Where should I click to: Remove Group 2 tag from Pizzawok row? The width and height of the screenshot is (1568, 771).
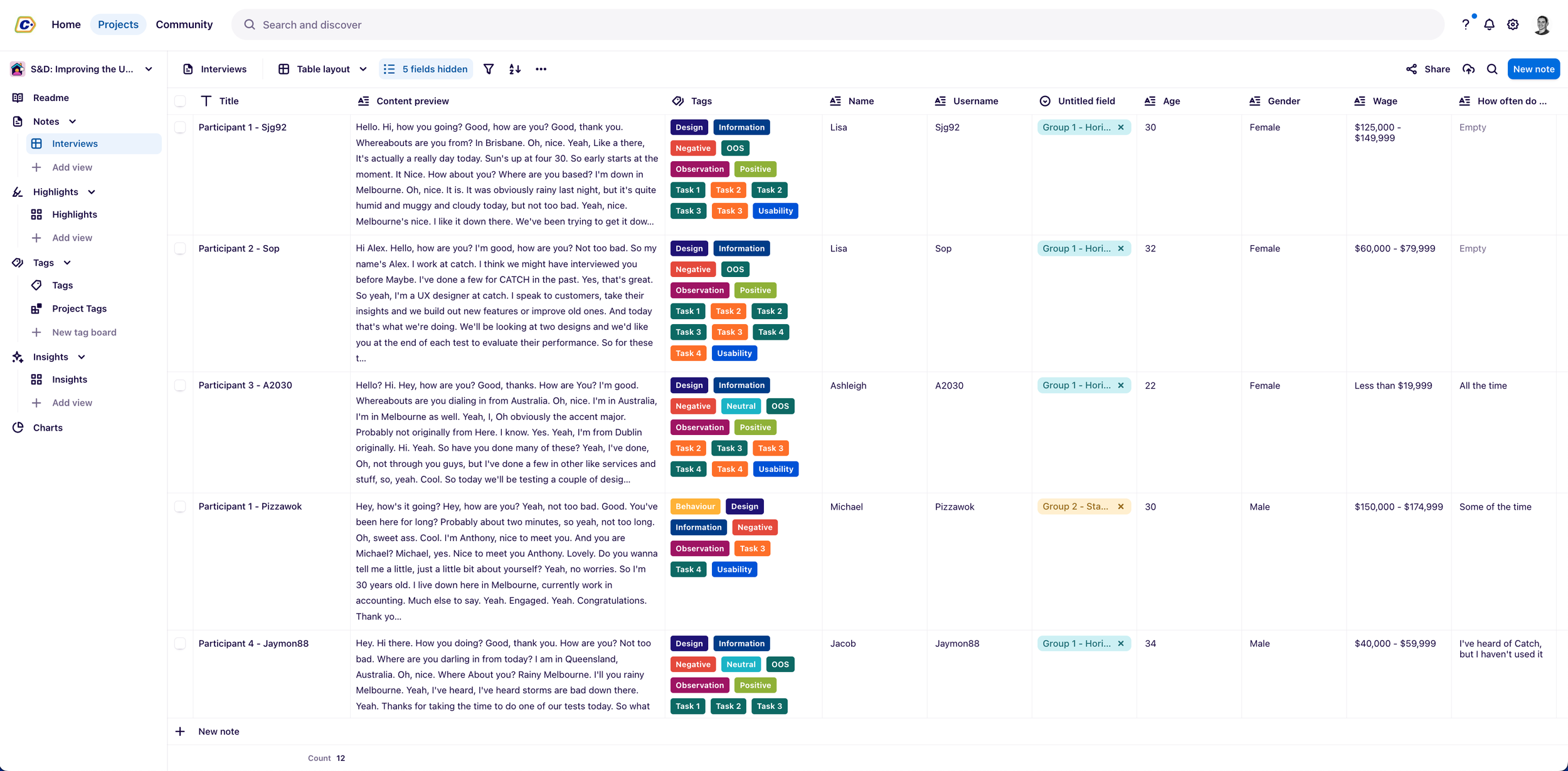coord(1121,506)
